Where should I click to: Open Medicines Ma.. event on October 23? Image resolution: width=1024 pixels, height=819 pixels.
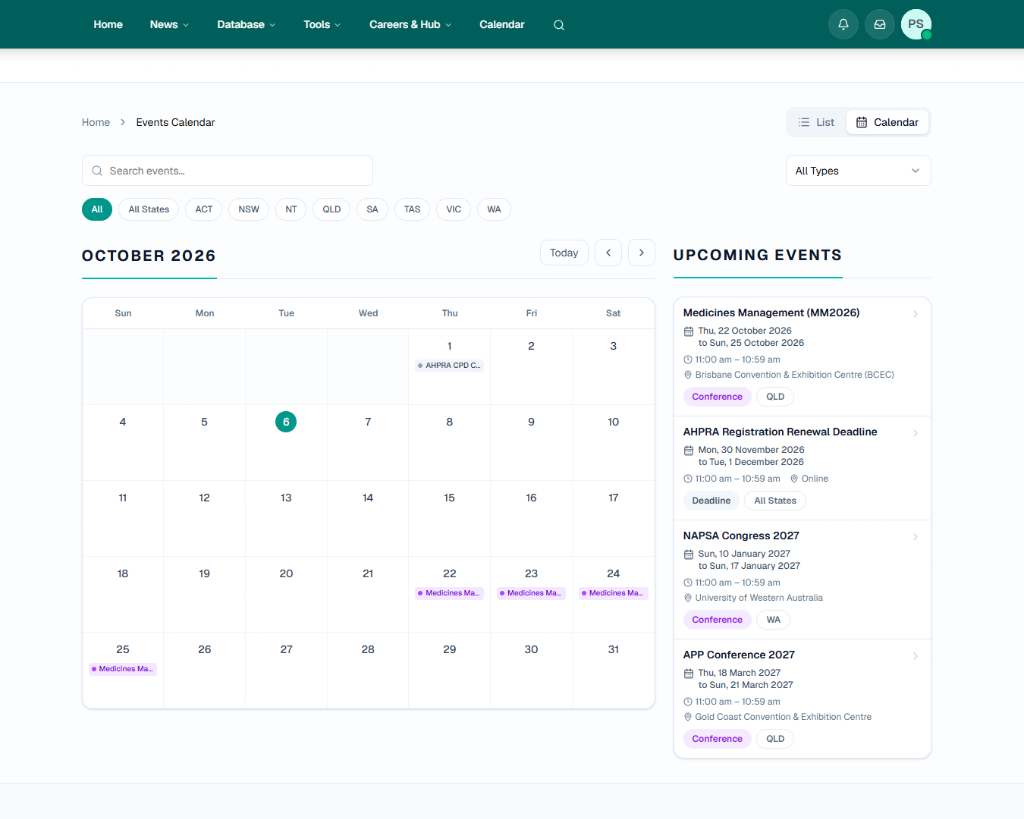coord(531,593)
